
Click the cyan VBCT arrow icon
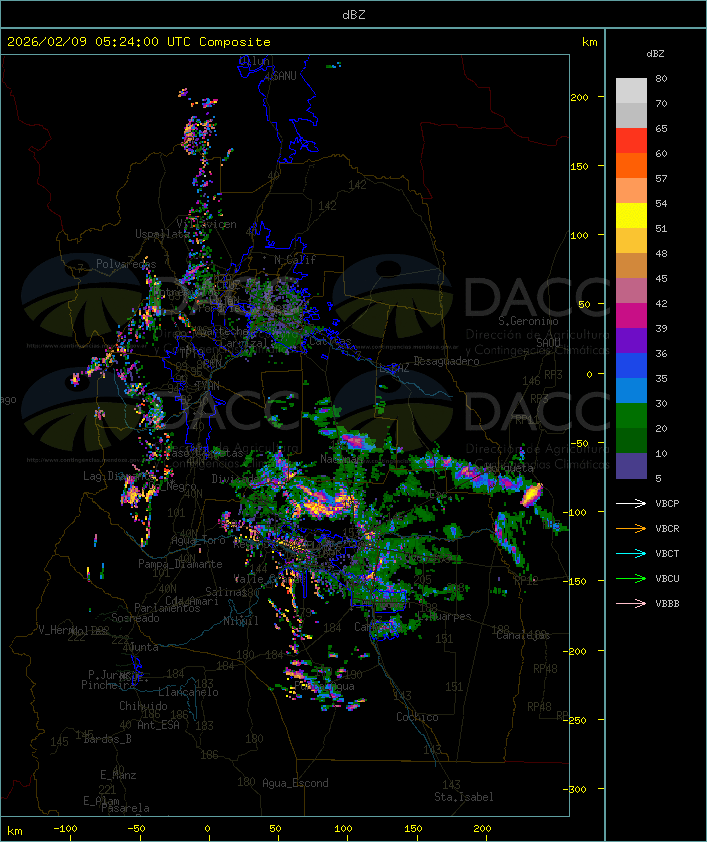631,553
